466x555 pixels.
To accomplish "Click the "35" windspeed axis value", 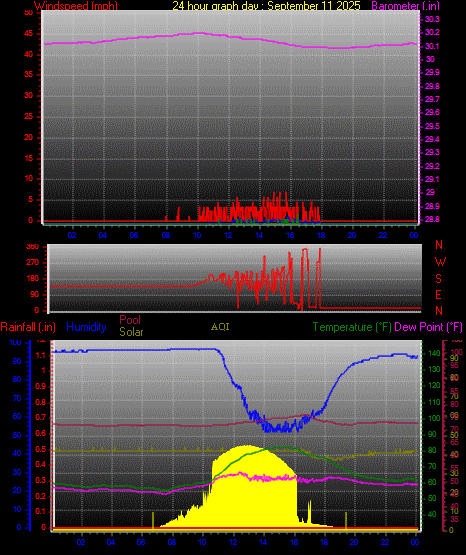I will 29,75.
